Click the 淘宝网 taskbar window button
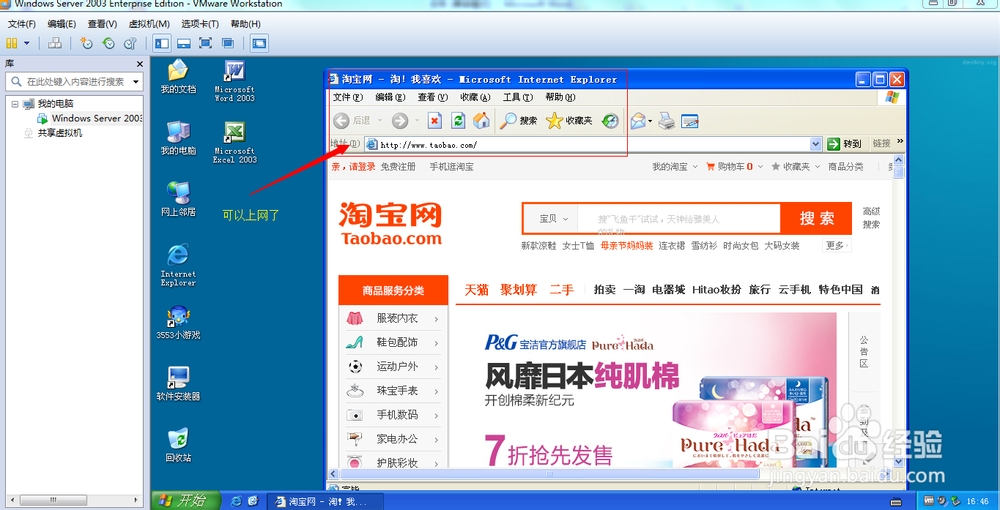This screenshot has height=510, width=1000. tap(325, 501)
